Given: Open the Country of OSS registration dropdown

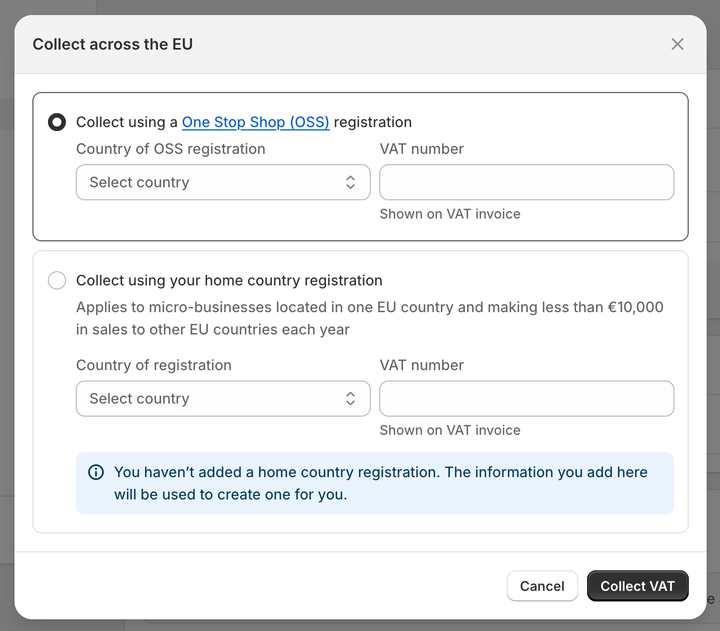Looking at the screenshot, I should click(223, 182).
